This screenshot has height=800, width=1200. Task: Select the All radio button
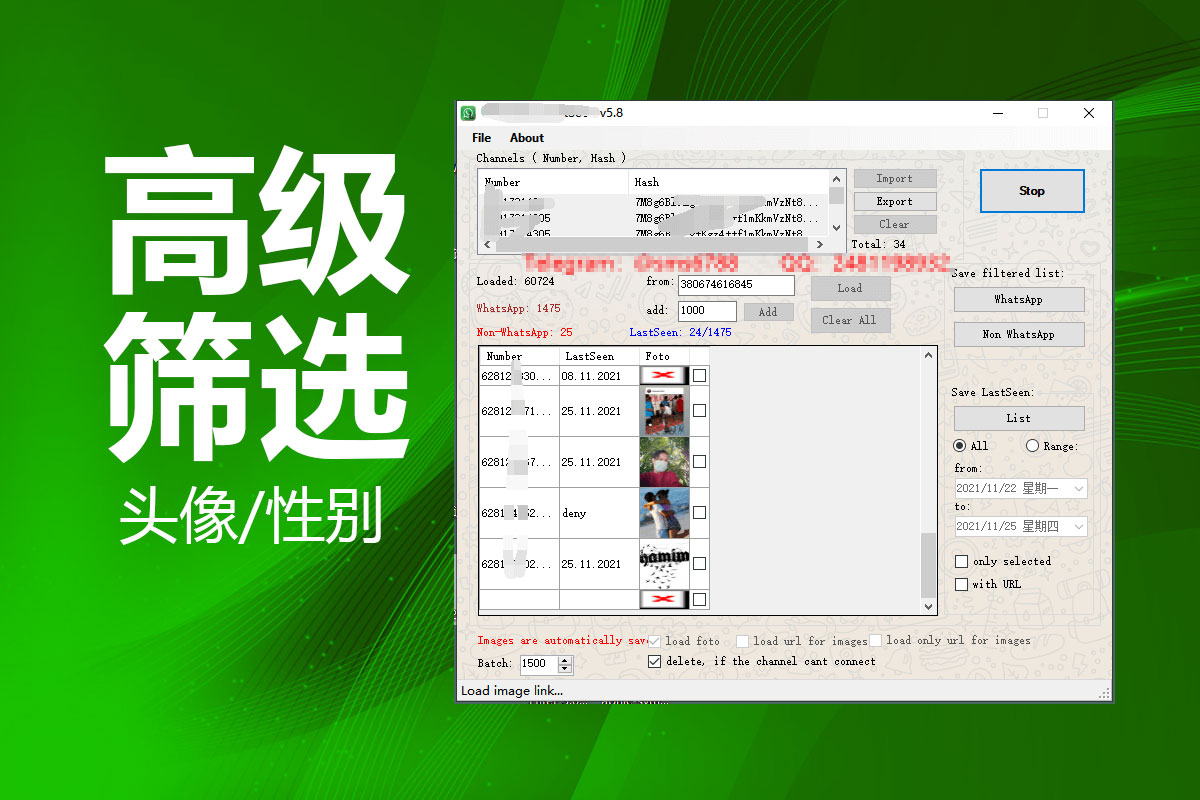coord(960,446)
